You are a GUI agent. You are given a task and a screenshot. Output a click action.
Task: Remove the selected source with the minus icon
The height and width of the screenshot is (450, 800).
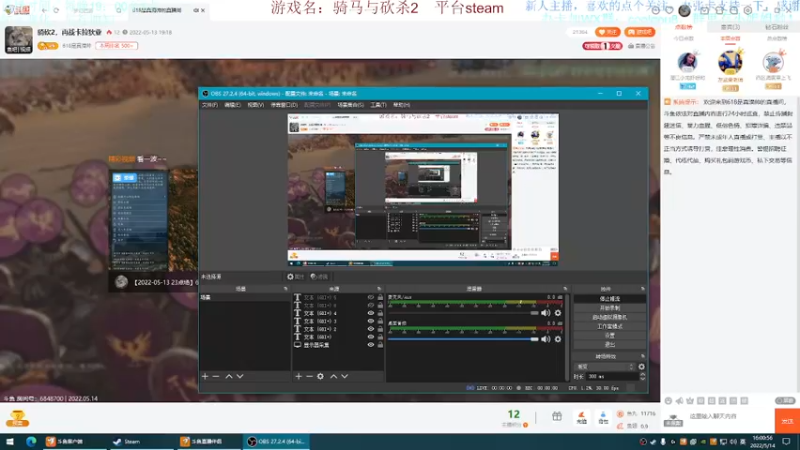click(309, 377)
